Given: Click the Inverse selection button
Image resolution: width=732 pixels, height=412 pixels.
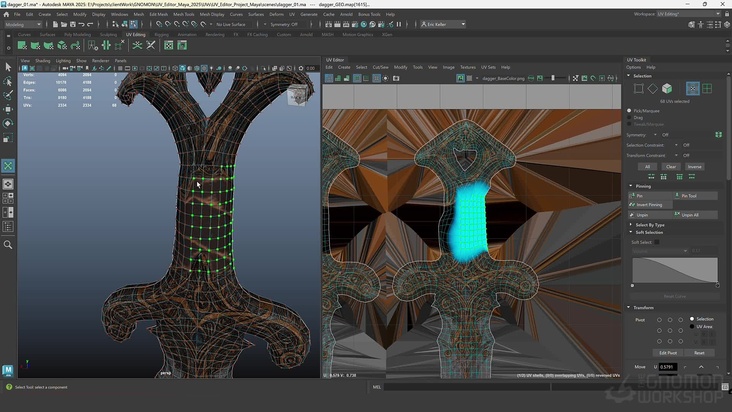Looking at the screenshot, I should tap(695, 166).
